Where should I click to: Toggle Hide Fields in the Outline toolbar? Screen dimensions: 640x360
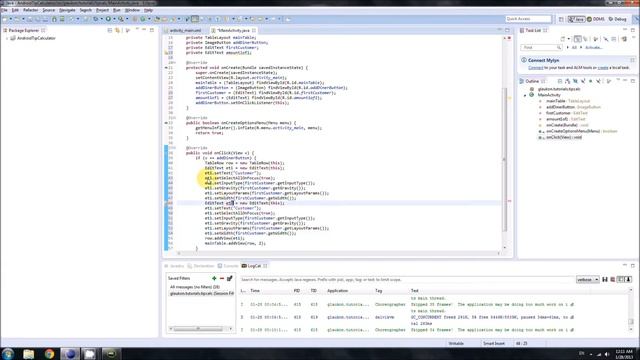pyautogui.click(x=575, y=81)
